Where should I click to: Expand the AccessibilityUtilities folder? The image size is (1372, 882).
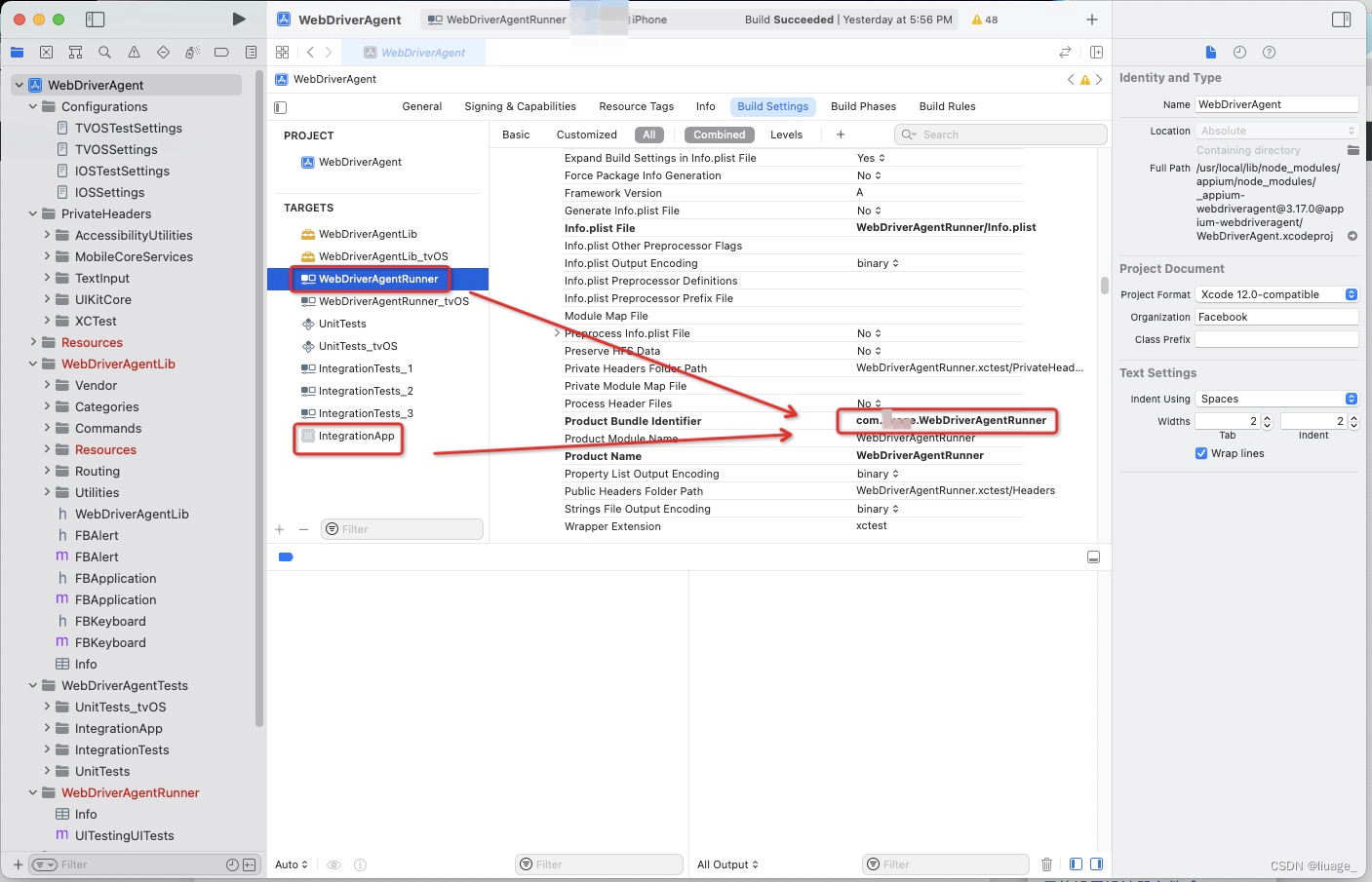(47, 235)
